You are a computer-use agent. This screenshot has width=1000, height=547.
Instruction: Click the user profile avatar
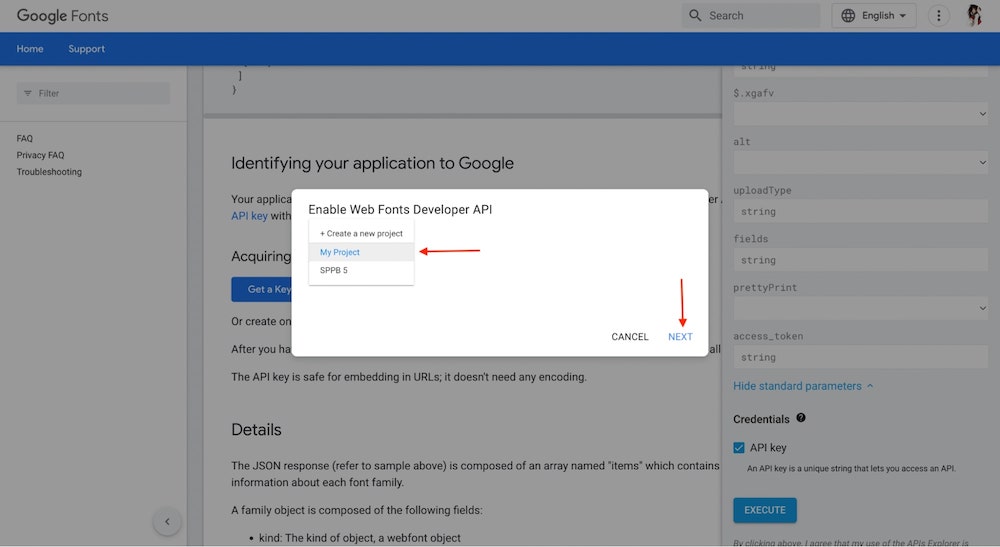tap(974, 16)
